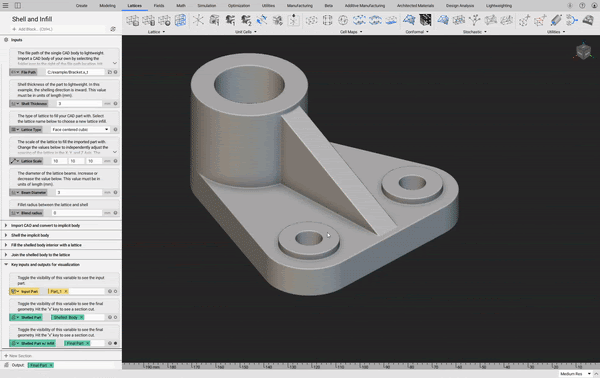Remove the Final Part chip from Output
The image size is (600, 378).
(x=51, y=365)
